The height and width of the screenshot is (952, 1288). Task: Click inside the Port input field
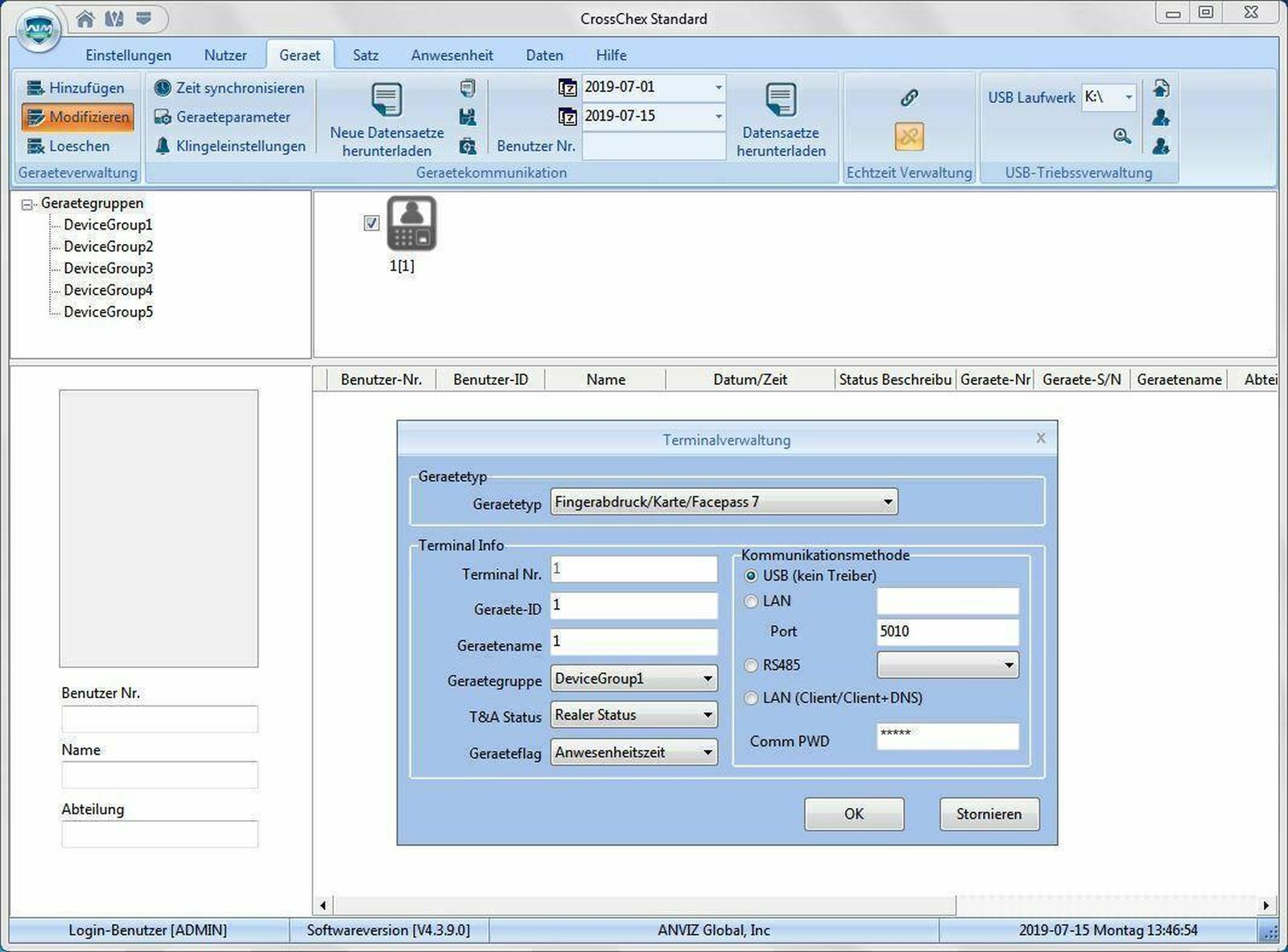point(947,631)
